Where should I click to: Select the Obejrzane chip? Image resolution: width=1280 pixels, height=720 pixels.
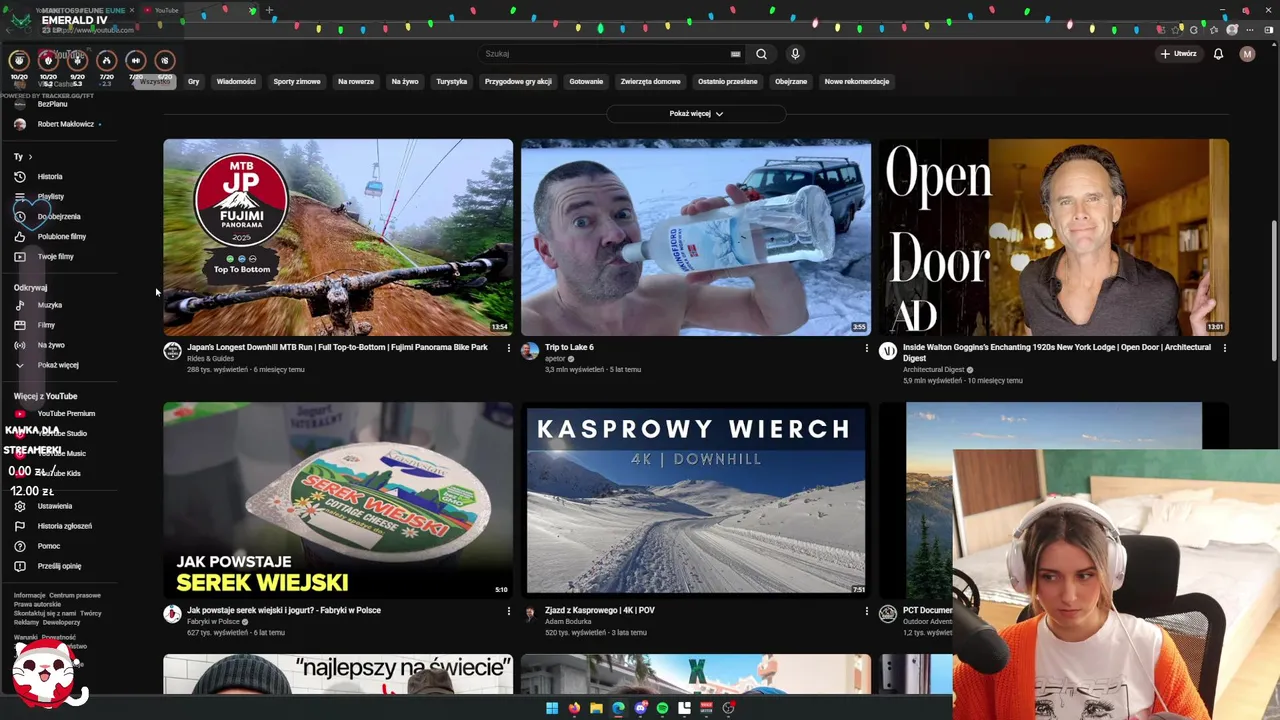[791, 82]
